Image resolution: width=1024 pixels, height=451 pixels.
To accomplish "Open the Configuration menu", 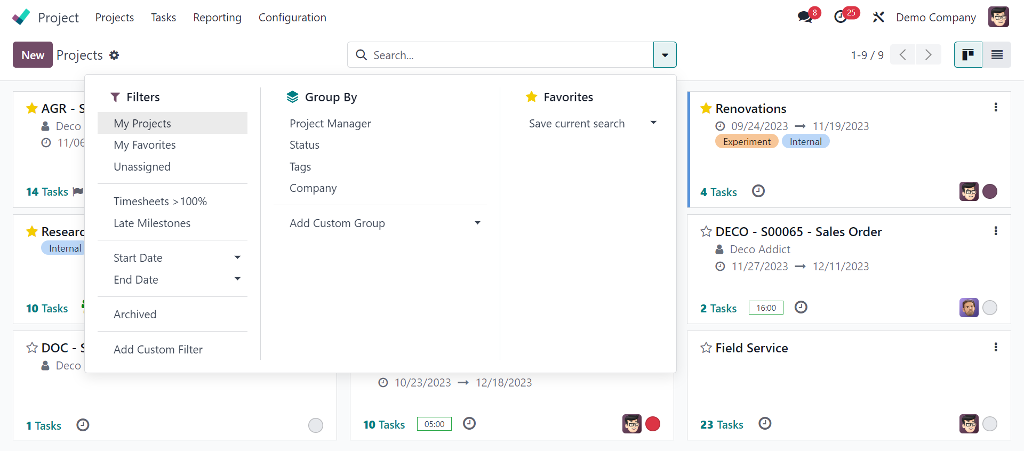I will tap(292, 17).
